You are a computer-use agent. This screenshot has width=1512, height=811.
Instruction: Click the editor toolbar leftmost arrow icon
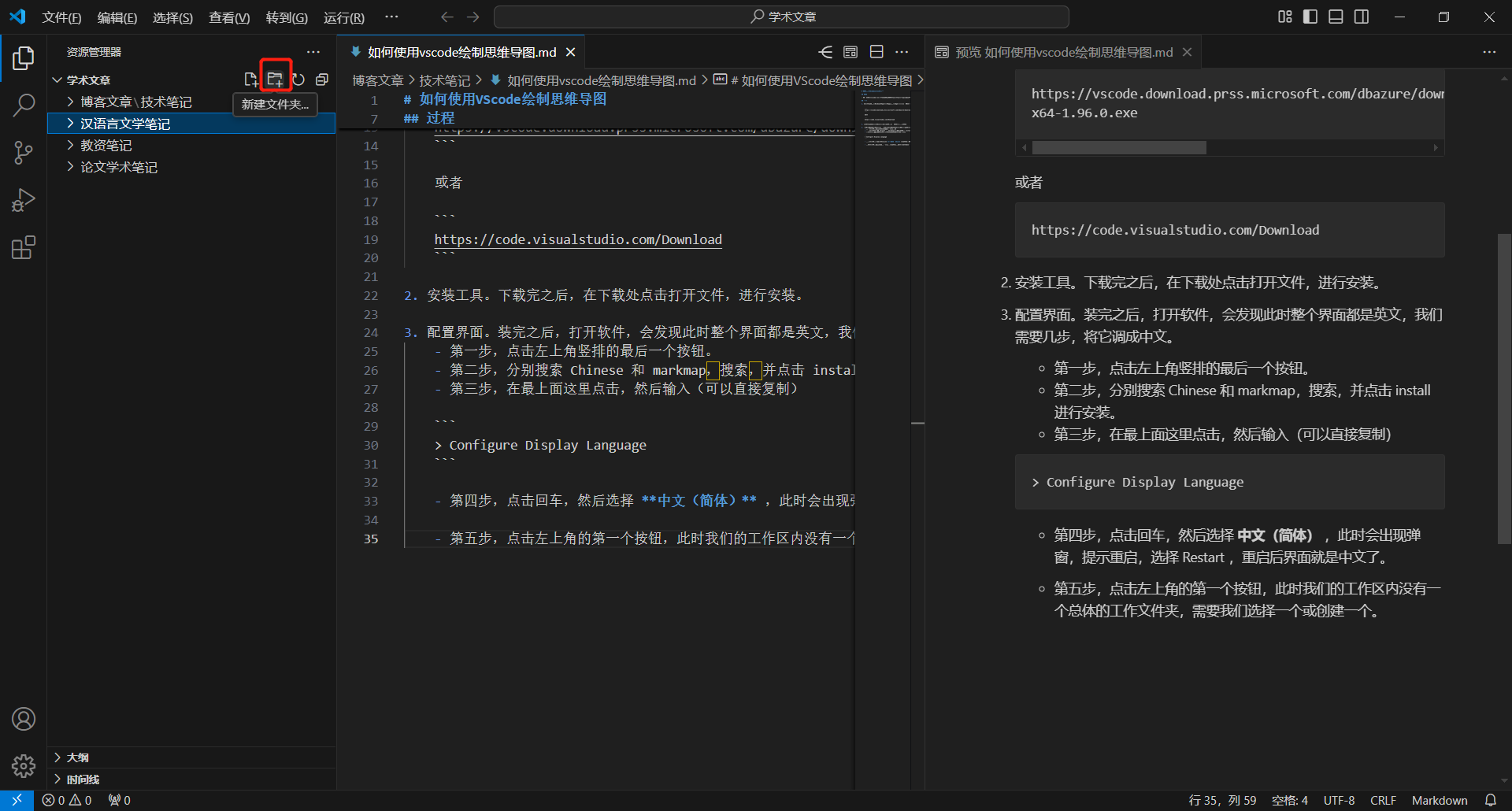pos(825,52)
